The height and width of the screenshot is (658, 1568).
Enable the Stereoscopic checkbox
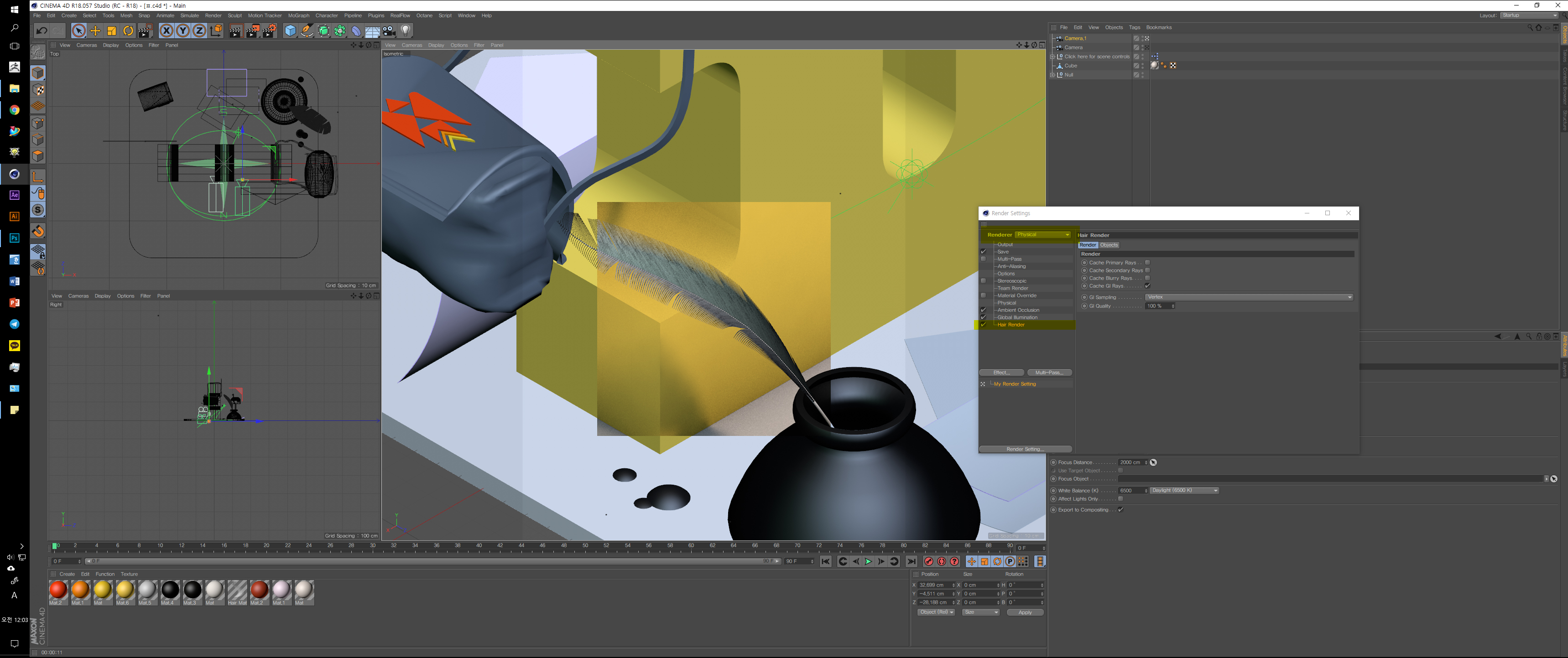point(983,281)
